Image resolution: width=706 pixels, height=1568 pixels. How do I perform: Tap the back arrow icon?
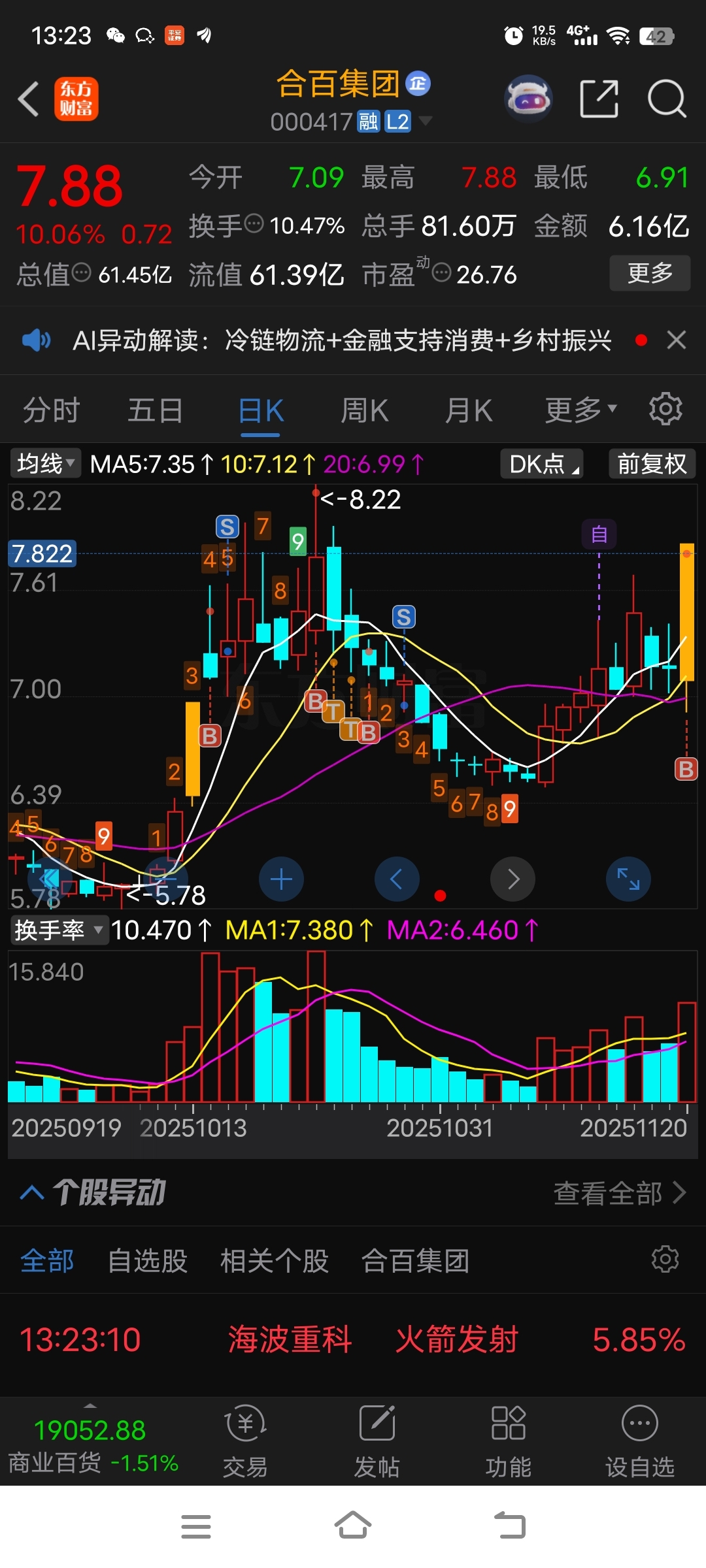click(x=29, y=99)
